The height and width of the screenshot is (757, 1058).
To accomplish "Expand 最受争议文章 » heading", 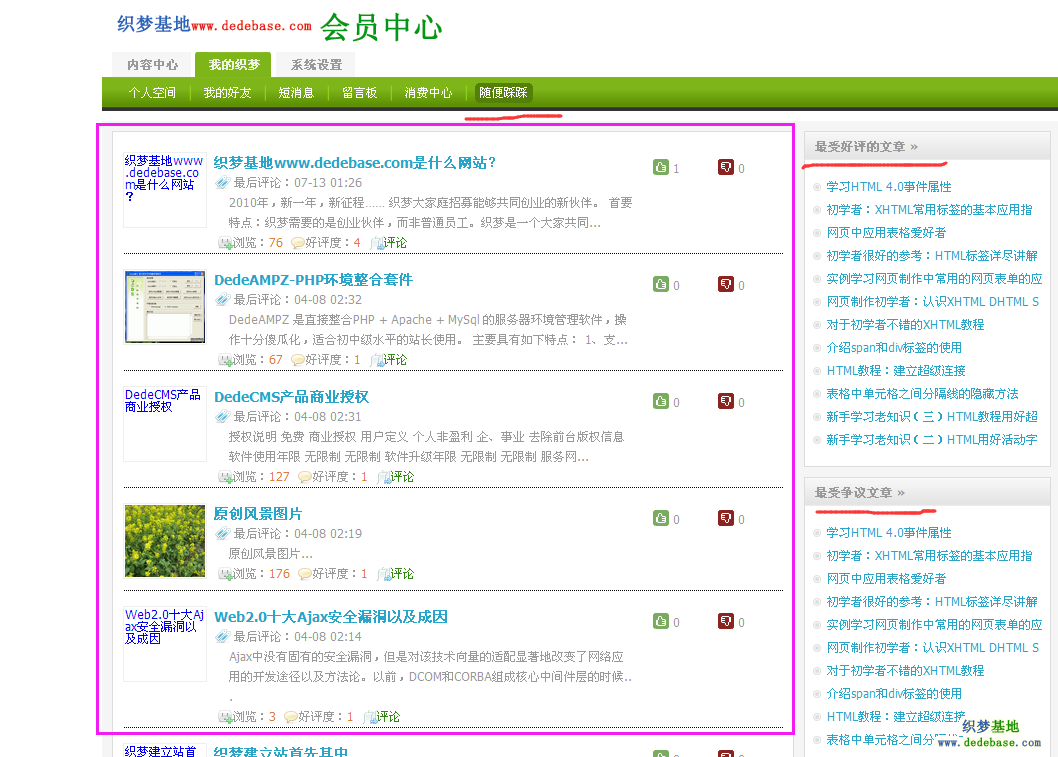I will click(x=860, y=493).
